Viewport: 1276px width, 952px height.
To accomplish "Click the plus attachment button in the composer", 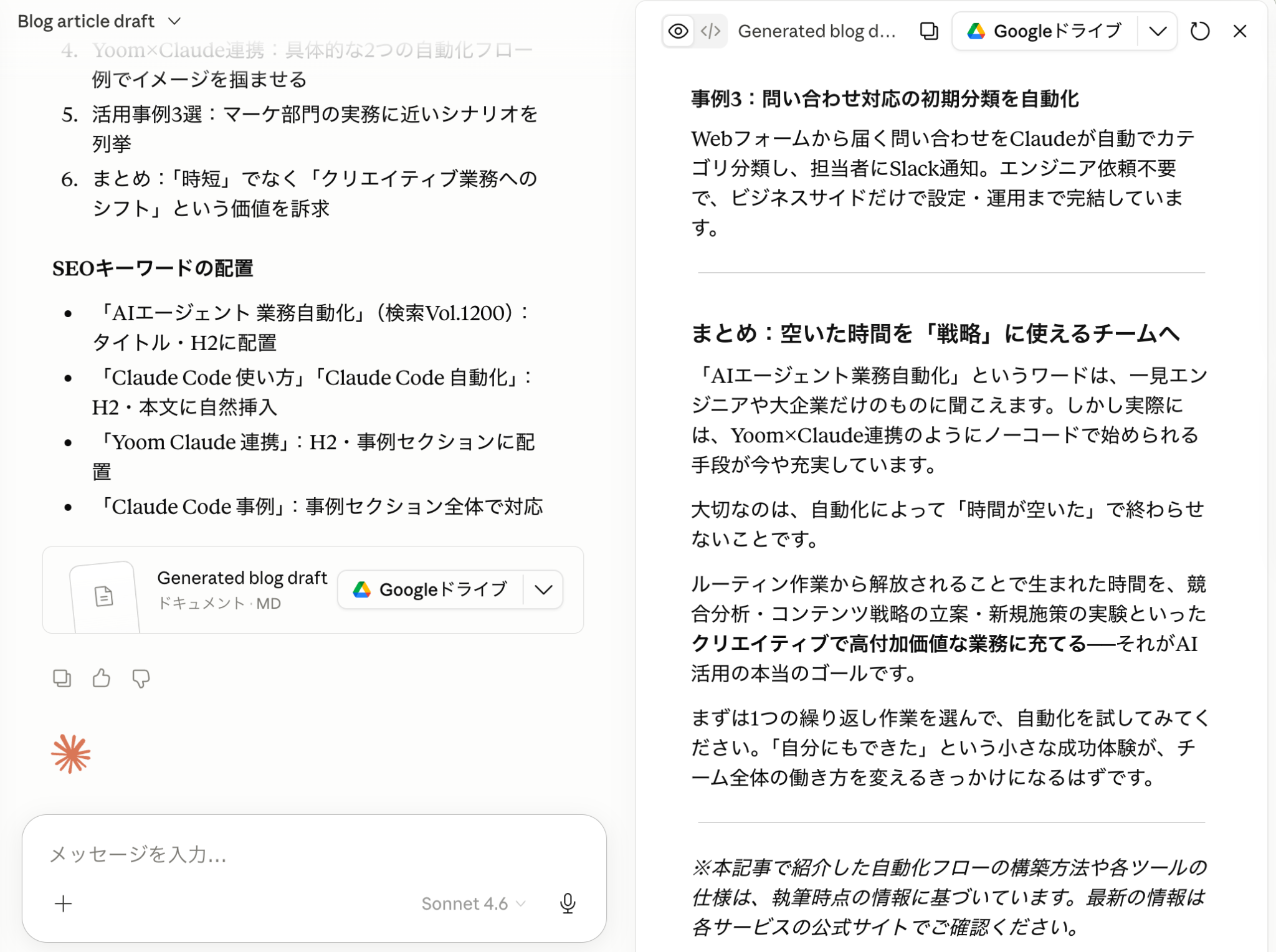I will click(x=64, y=903).
